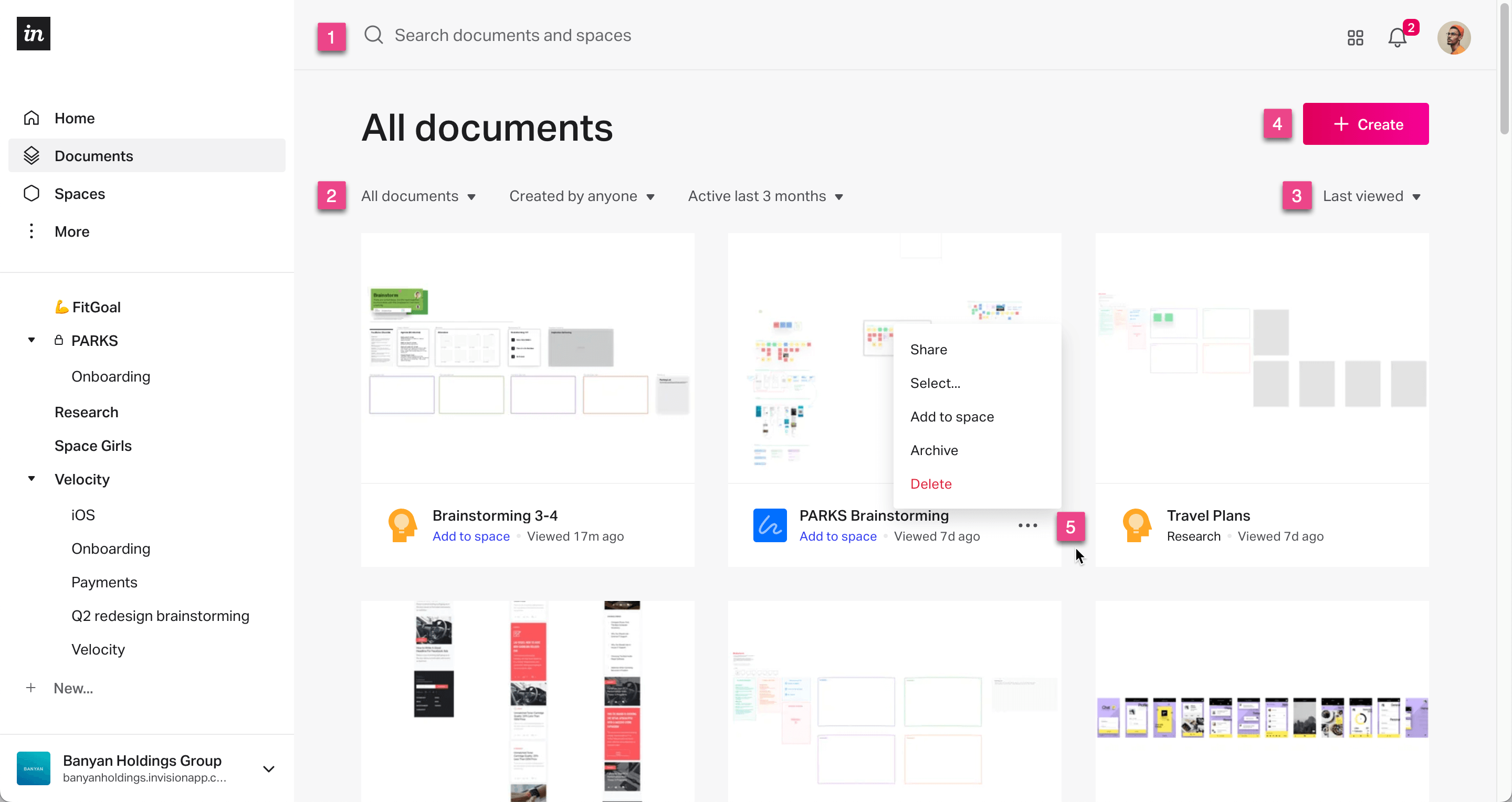
Task: Click the three-dot menu on PARKS Brainstorming
Action: [x=1028, y=525]
